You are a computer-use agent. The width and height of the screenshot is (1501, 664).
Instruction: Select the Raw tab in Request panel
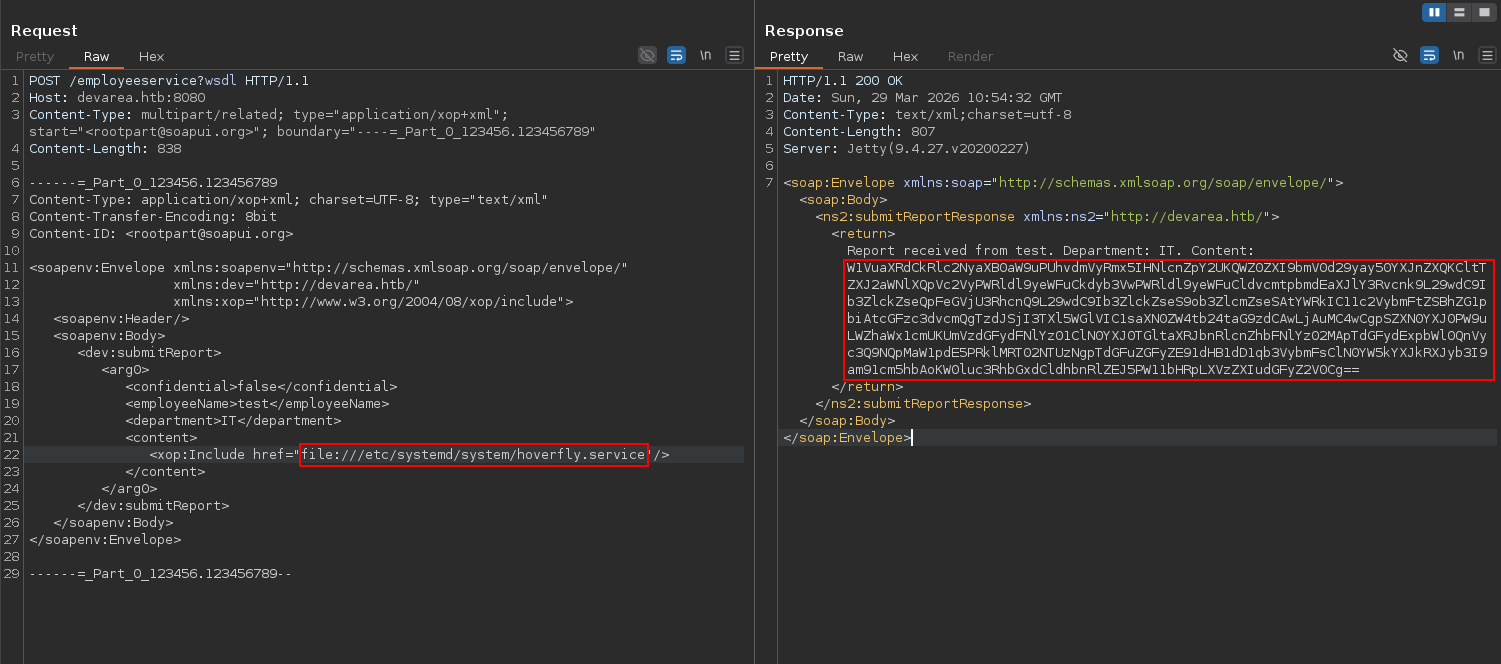pos(97,57)
